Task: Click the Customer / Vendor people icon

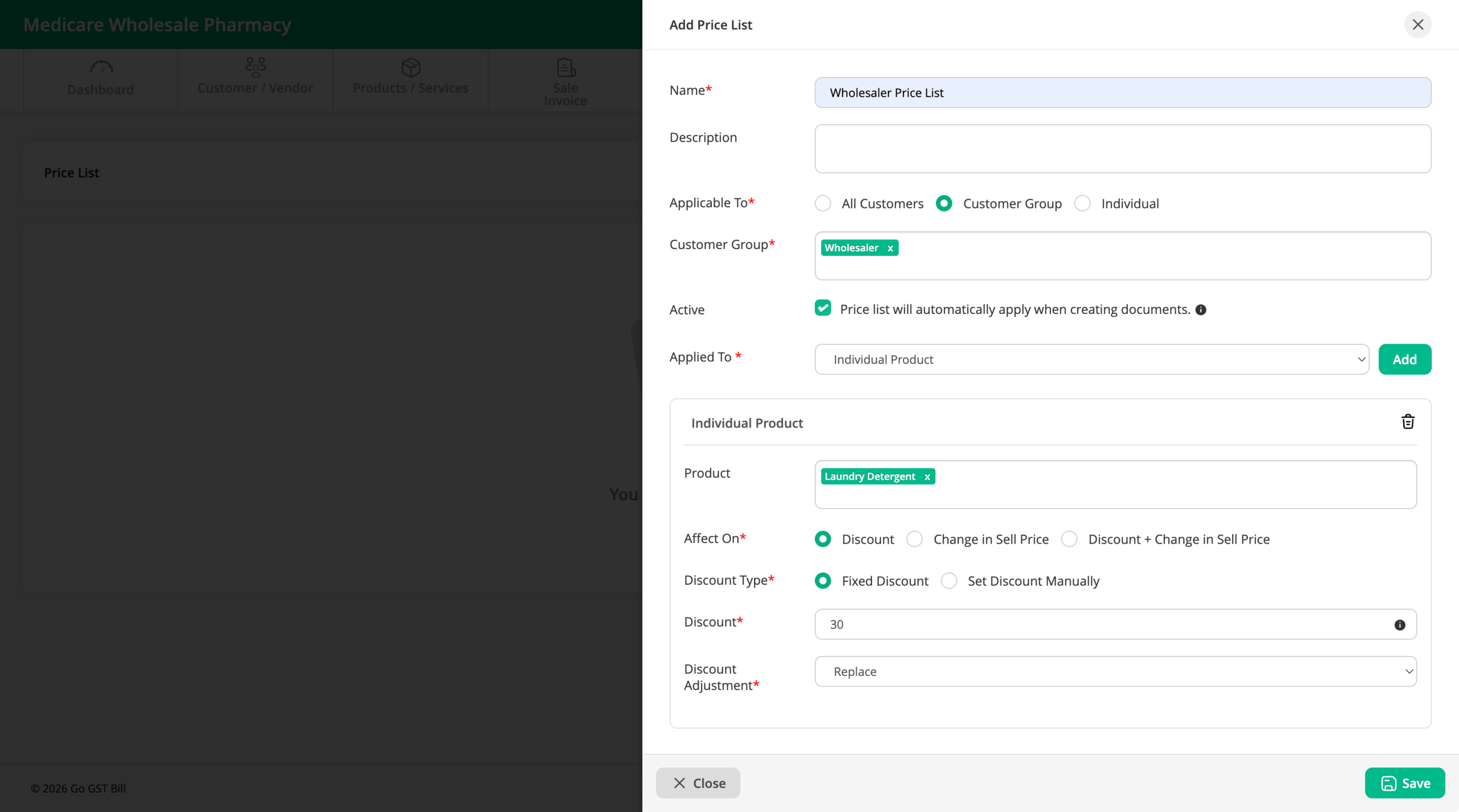Action: coord(255,67)
